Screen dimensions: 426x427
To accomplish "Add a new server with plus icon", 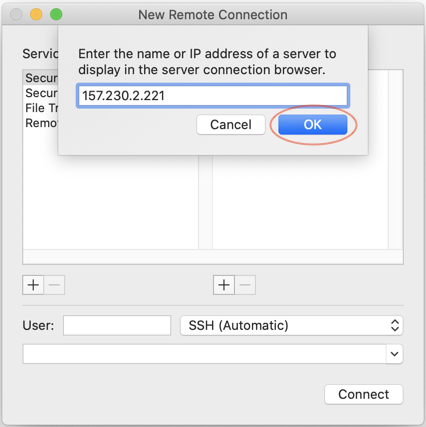I will click(224, 285).
